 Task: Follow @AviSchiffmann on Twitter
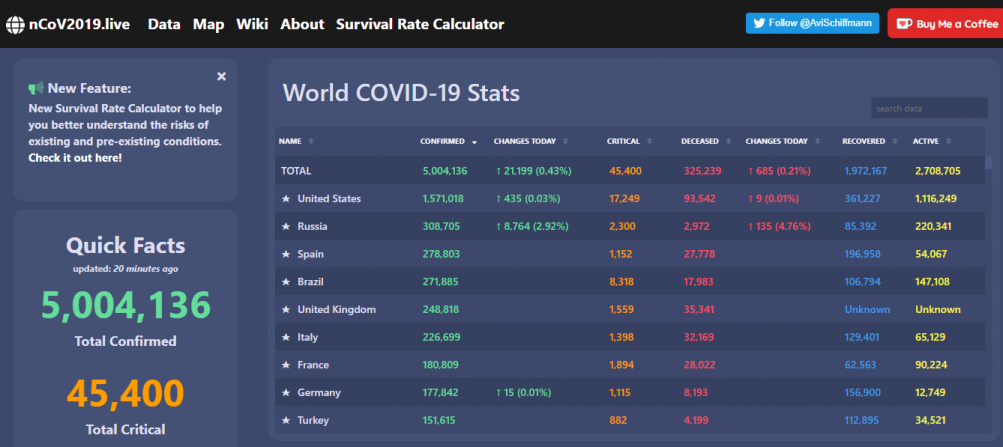(812, 23)
